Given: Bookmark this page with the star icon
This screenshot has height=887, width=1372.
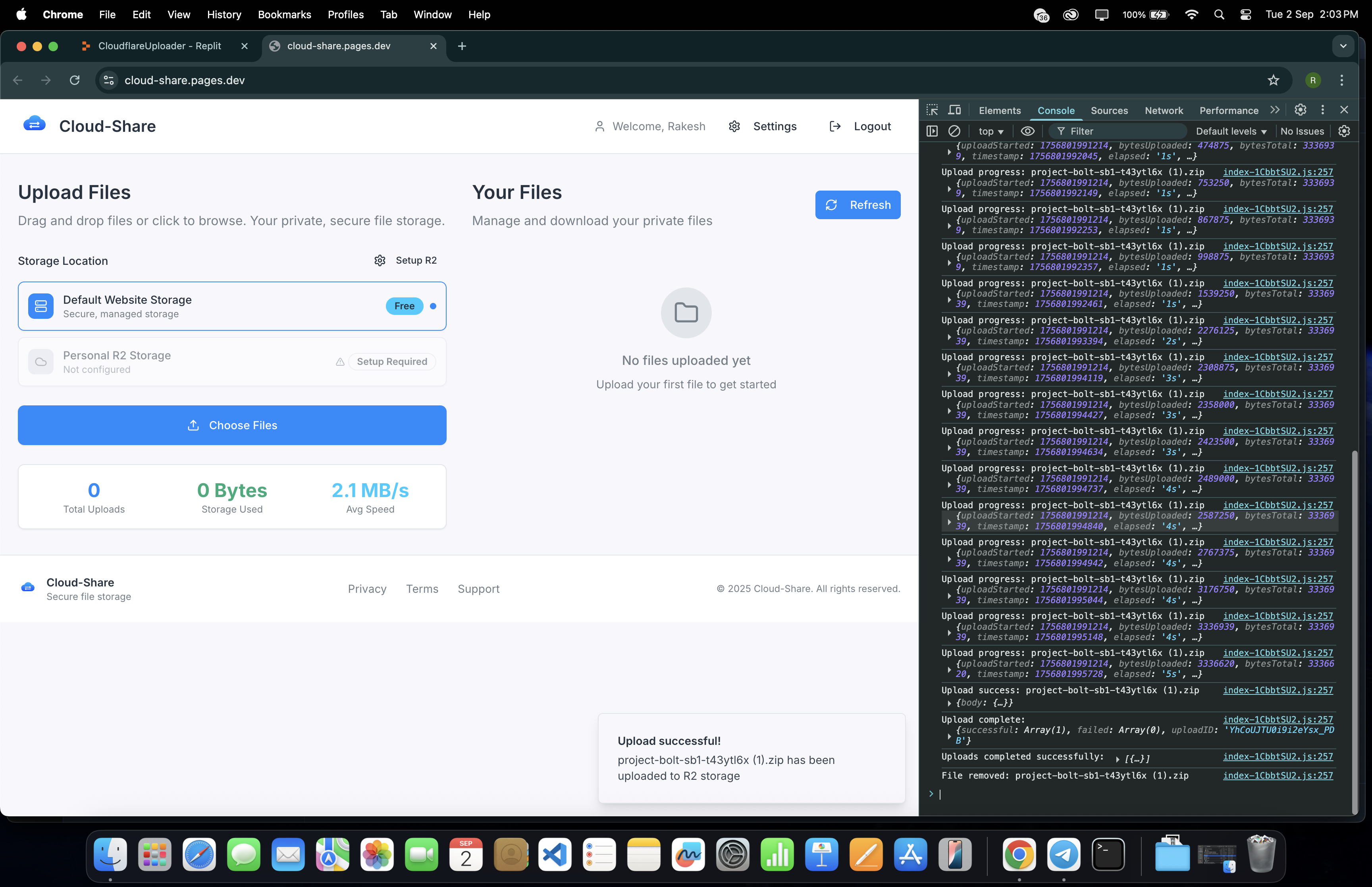Looking at the screenshot, I should (1273, 80).
